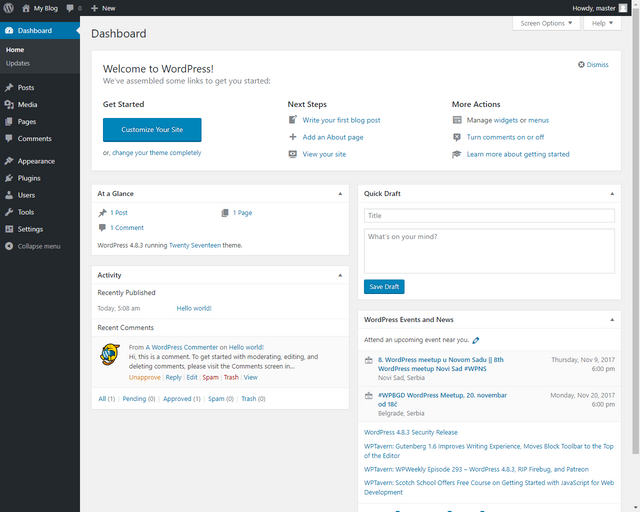Screen dimensions: 640x512
Task: Trash the WordPress Commenter comment
Action: coord(231,377)
